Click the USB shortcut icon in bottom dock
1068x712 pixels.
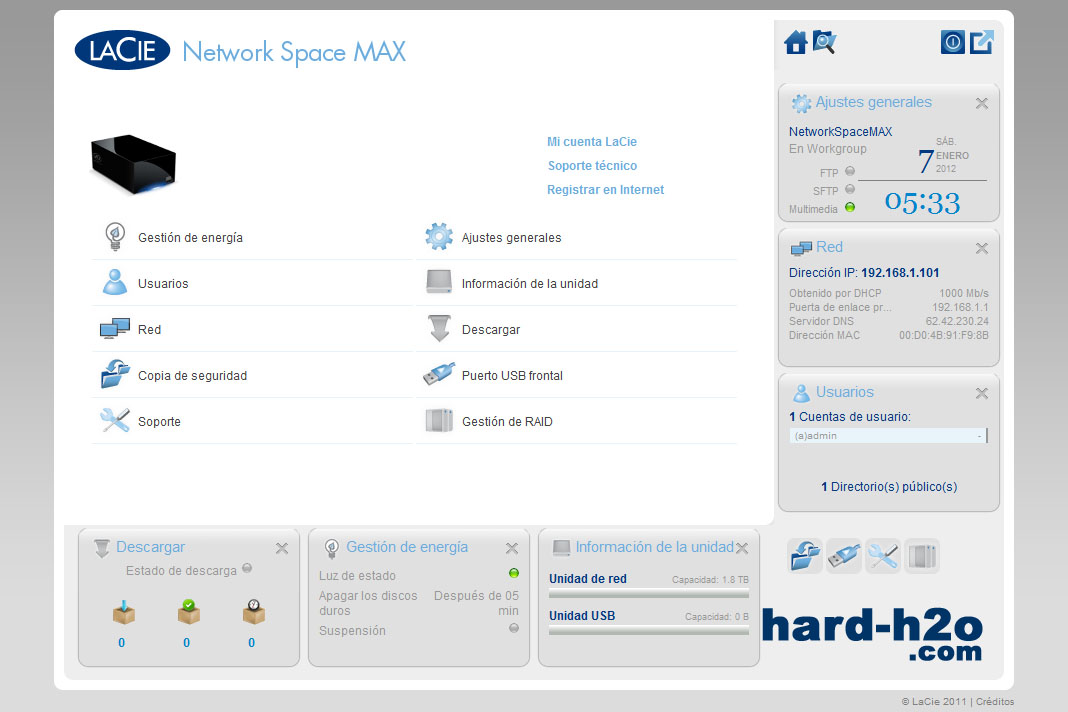[844, 556]
